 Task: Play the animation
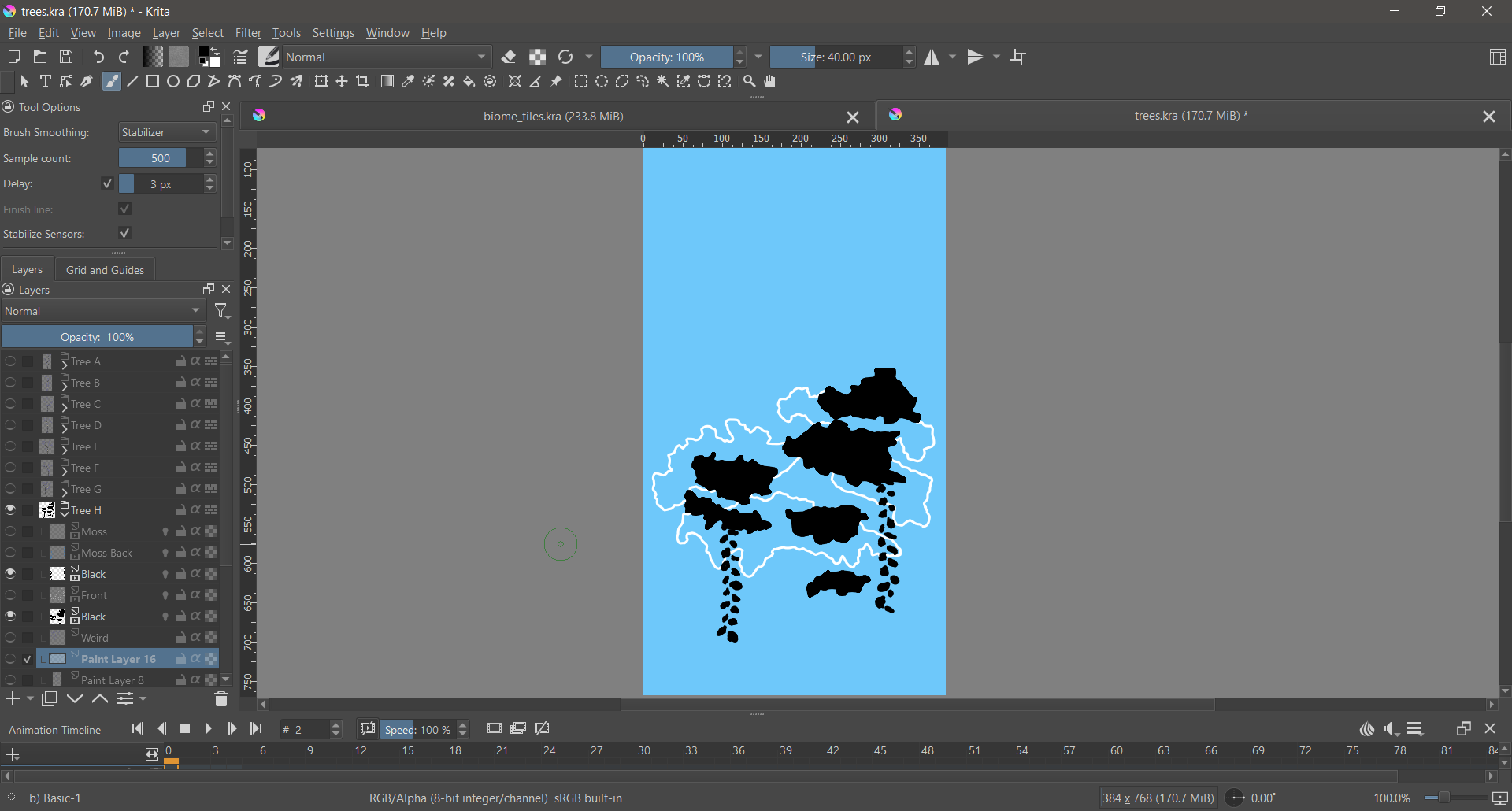click(x=209, y=729)
